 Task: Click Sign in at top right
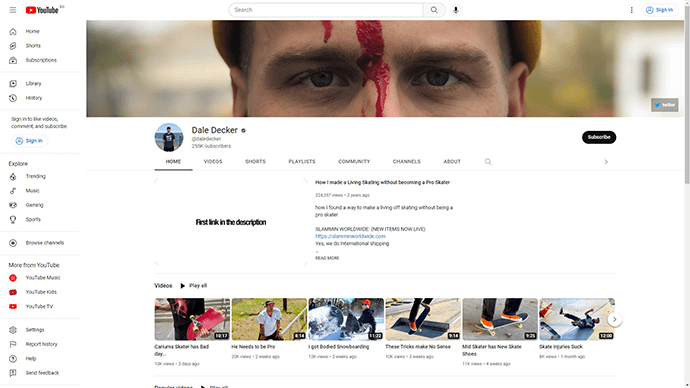click(659, 10)
